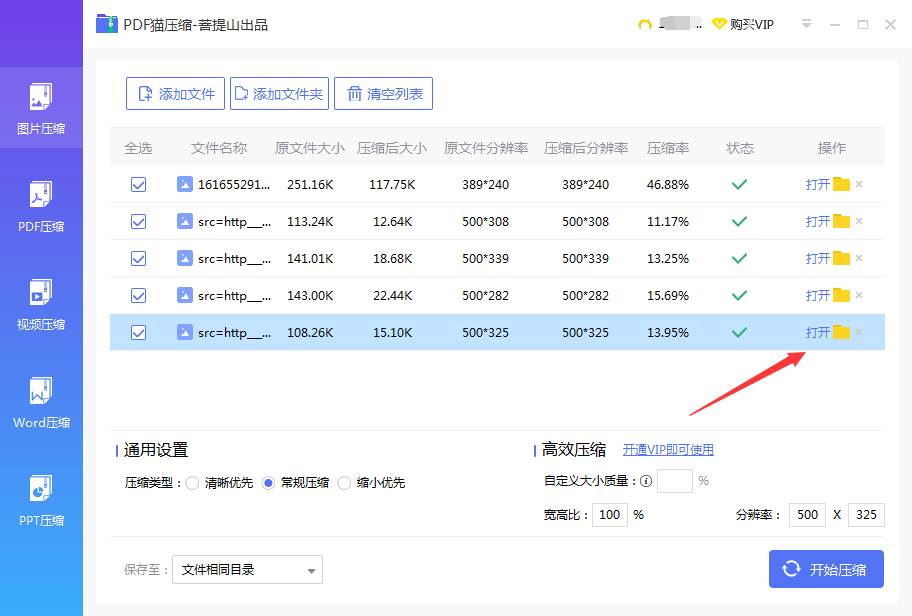Click the image icon of the 108.26K row

(x=184, y=332)
